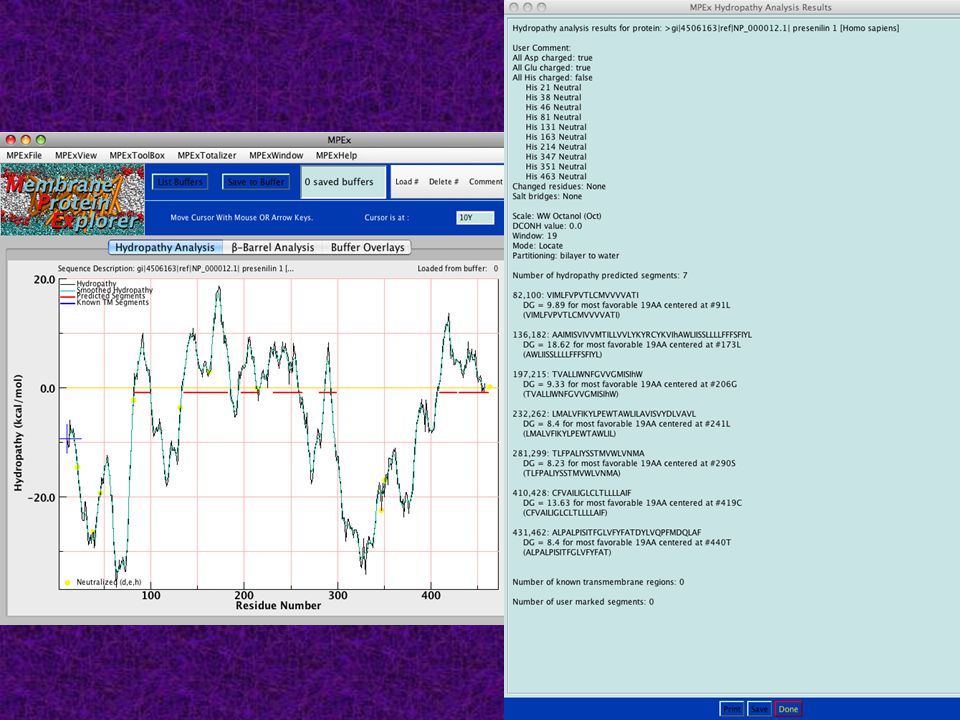This screenshot has height=720, width=960.
Task: Click the 'Sequence Description' text above plot
Action: [x=176, y=269]
